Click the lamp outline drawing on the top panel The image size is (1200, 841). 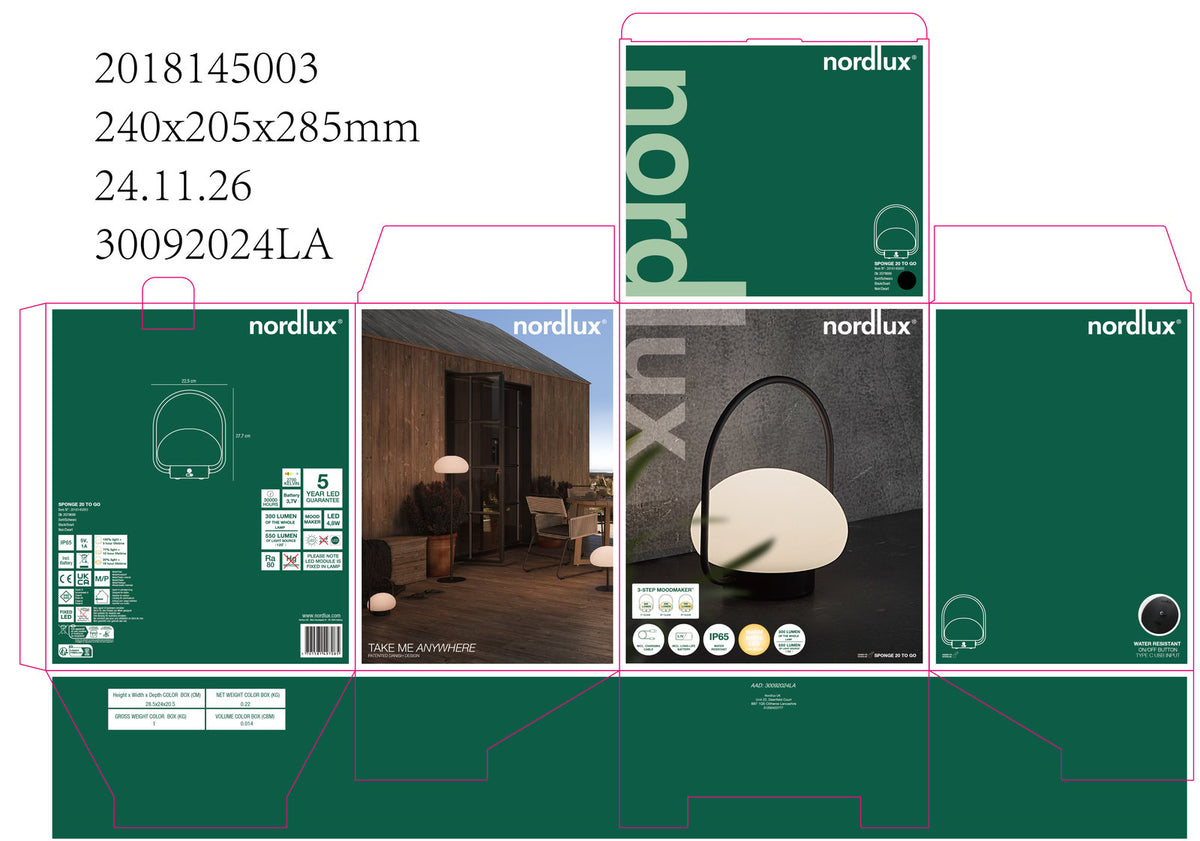click(x=896, y=232)
